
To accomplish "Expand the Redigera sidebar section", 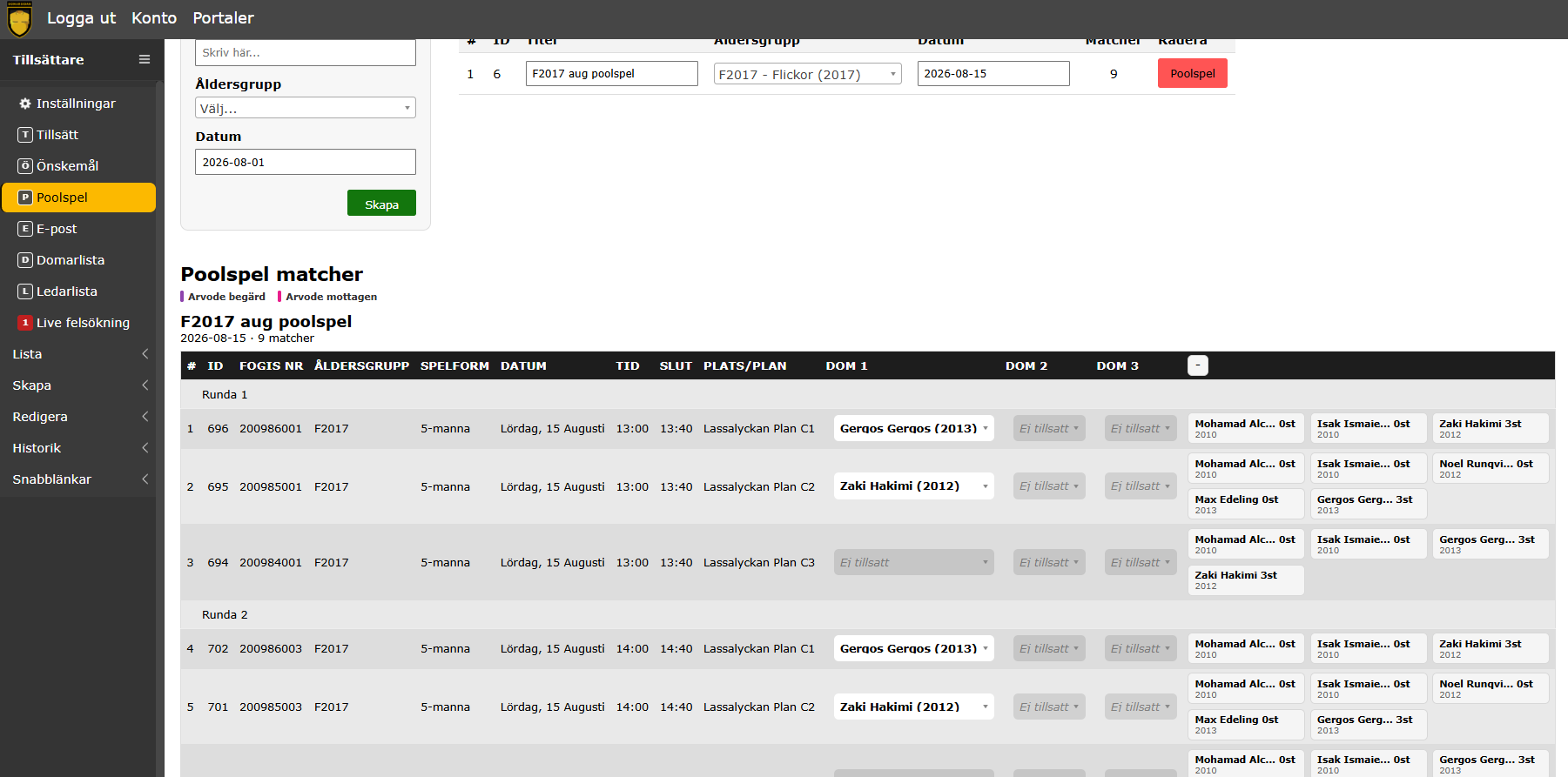I will (78, 417).
